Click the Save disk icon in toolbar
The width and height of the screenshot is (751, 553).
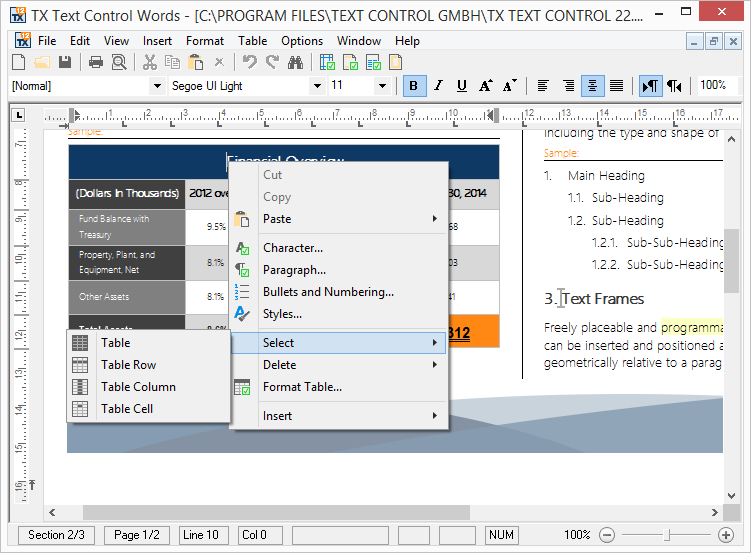point(65,62)
